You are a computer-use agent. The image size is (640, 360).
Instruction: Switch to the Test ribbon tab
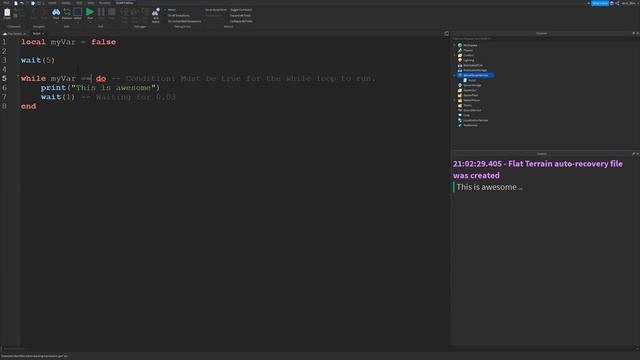[79, 3]
